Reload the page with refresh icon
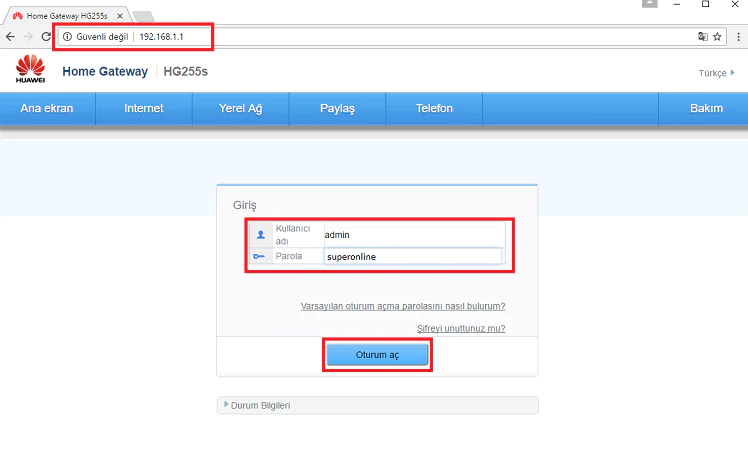Screen dimensions: 748x458 click(x=46, y=37)
